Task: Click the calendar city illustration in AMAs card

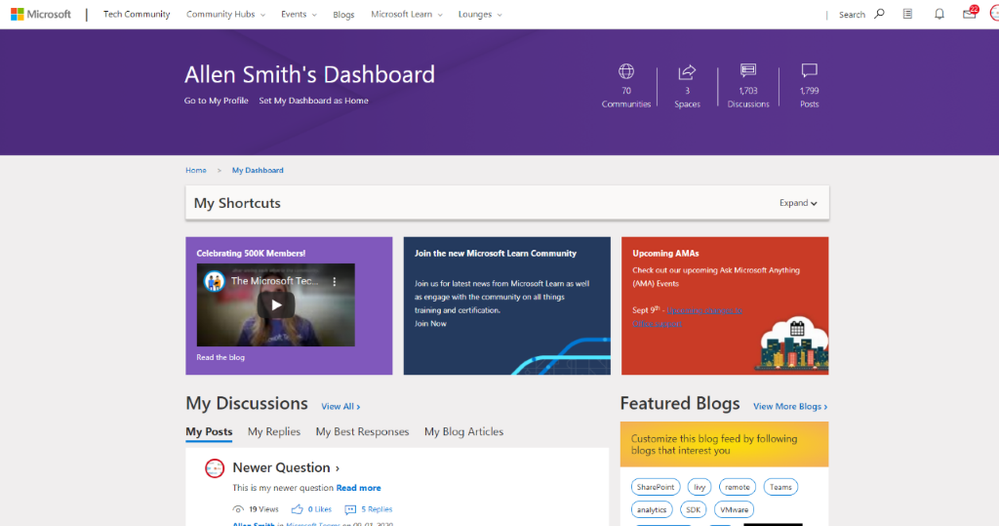Action: pyautogui.click(x=792, y=344)
